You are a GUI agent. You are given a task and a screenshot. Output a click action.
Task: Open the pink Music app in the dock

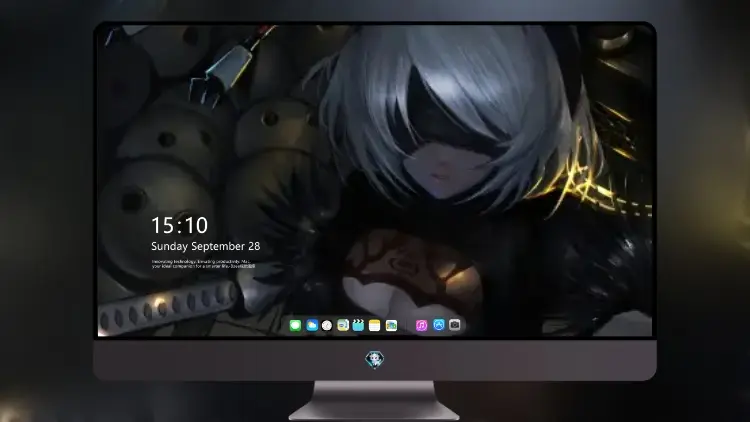tap(421, 325)
